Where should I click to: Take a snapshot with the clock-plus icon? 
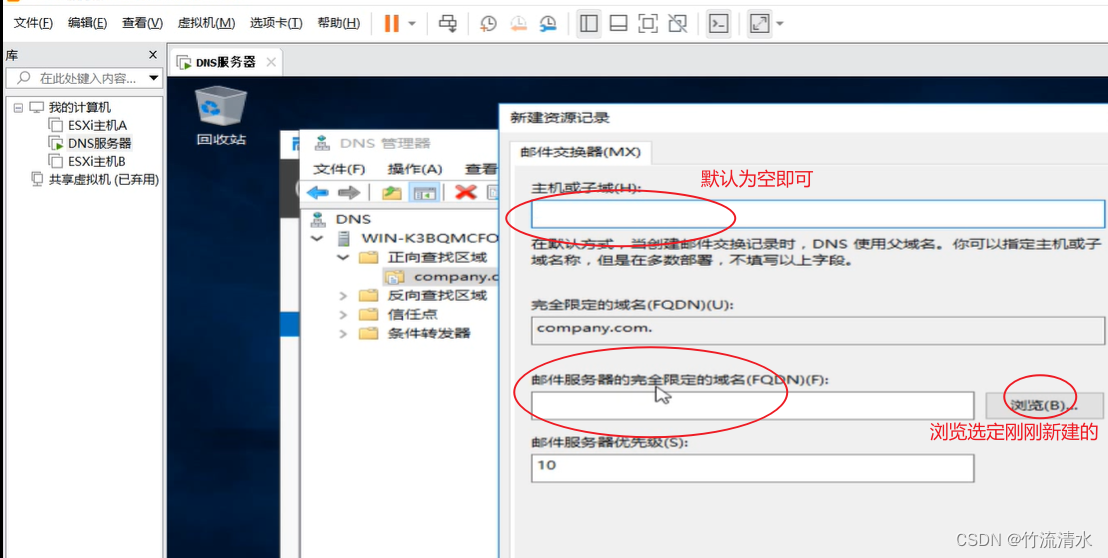[x=488, y=24]
